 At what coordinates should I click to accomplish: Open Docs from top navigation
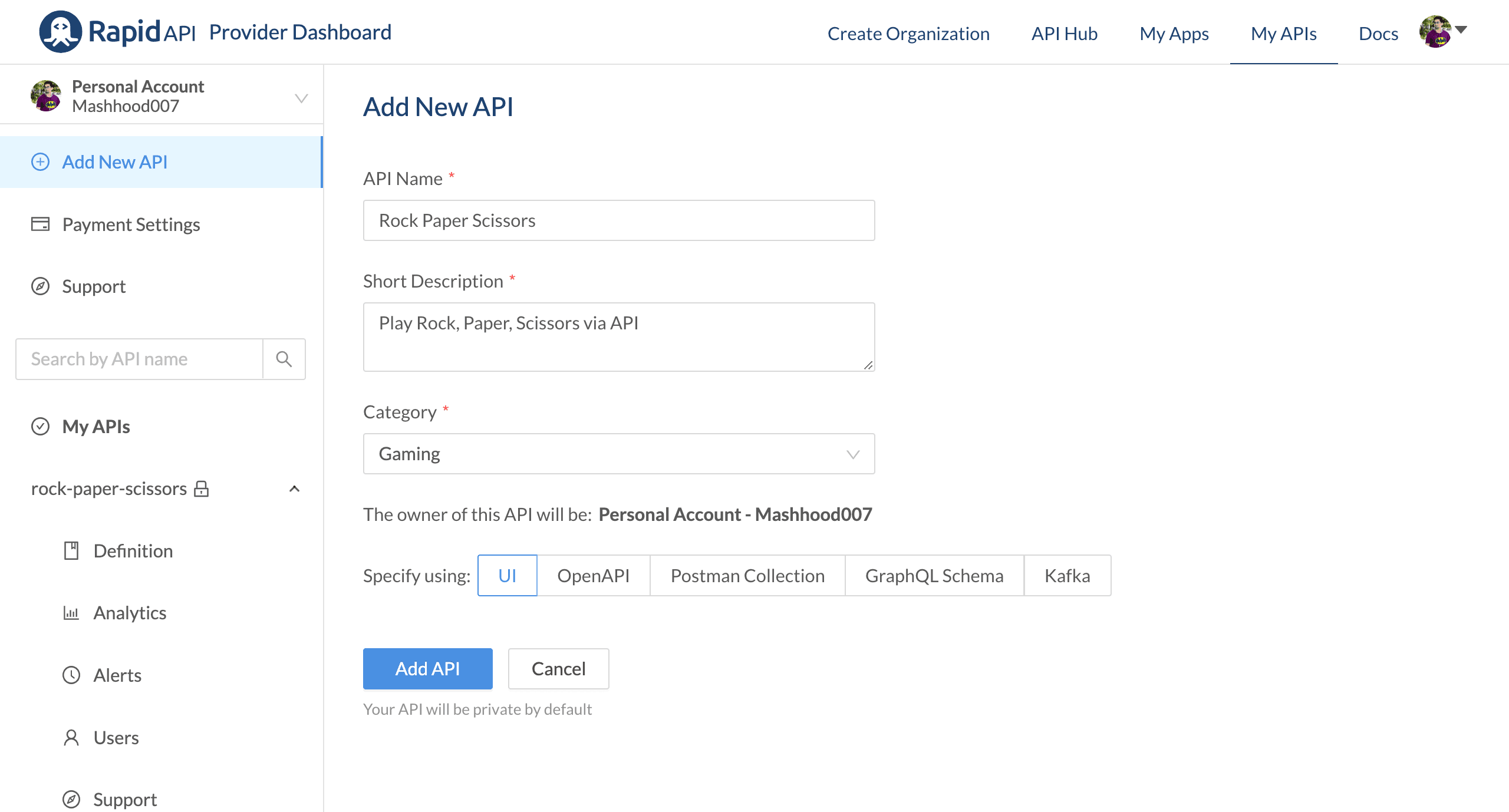point(1378,34)
